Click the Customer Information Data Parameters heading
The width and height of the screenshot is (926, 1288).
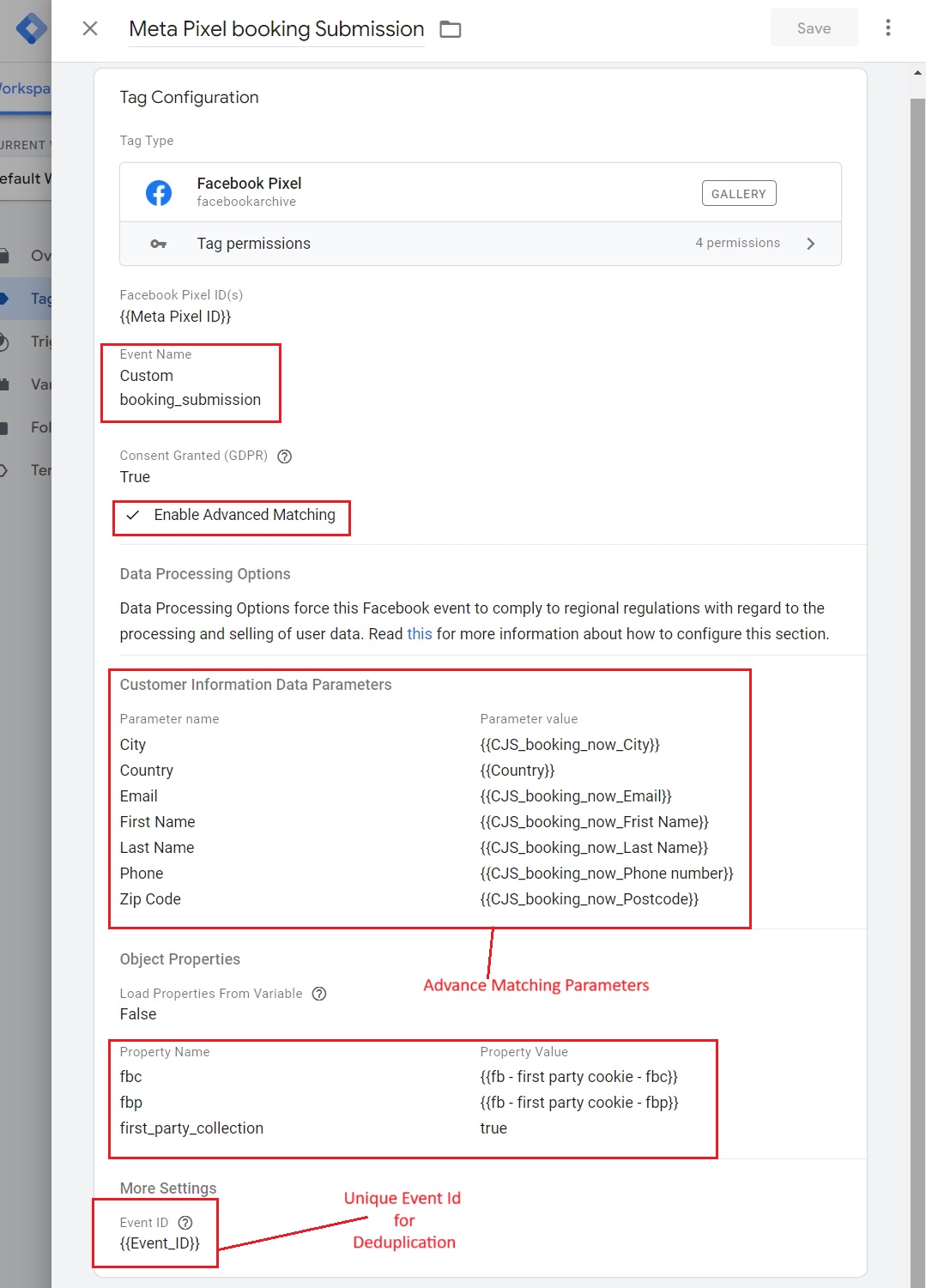256,685
